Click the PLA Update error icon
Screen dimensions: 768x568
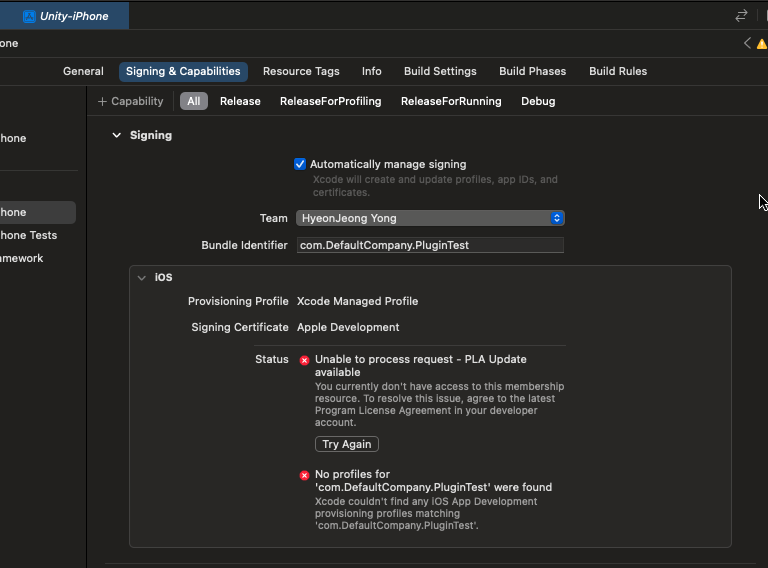(x=304, y=360)
